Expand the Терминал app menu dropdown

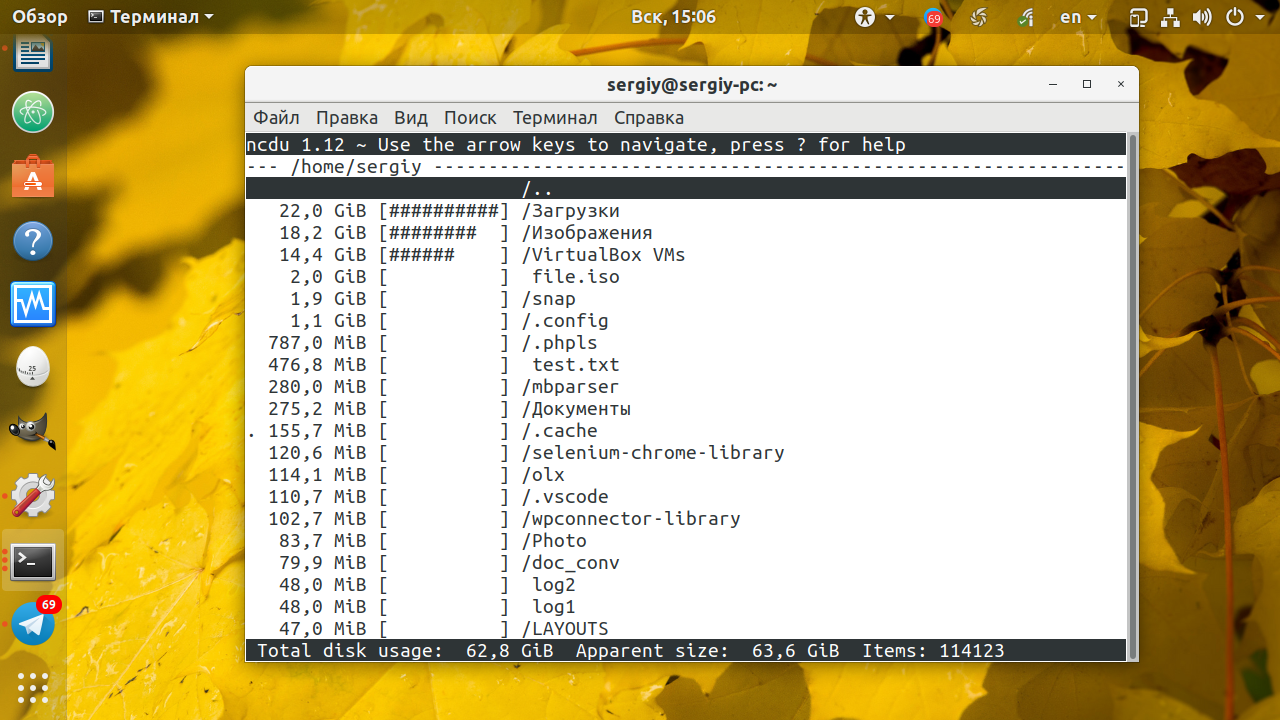click(x=151, y=17)
